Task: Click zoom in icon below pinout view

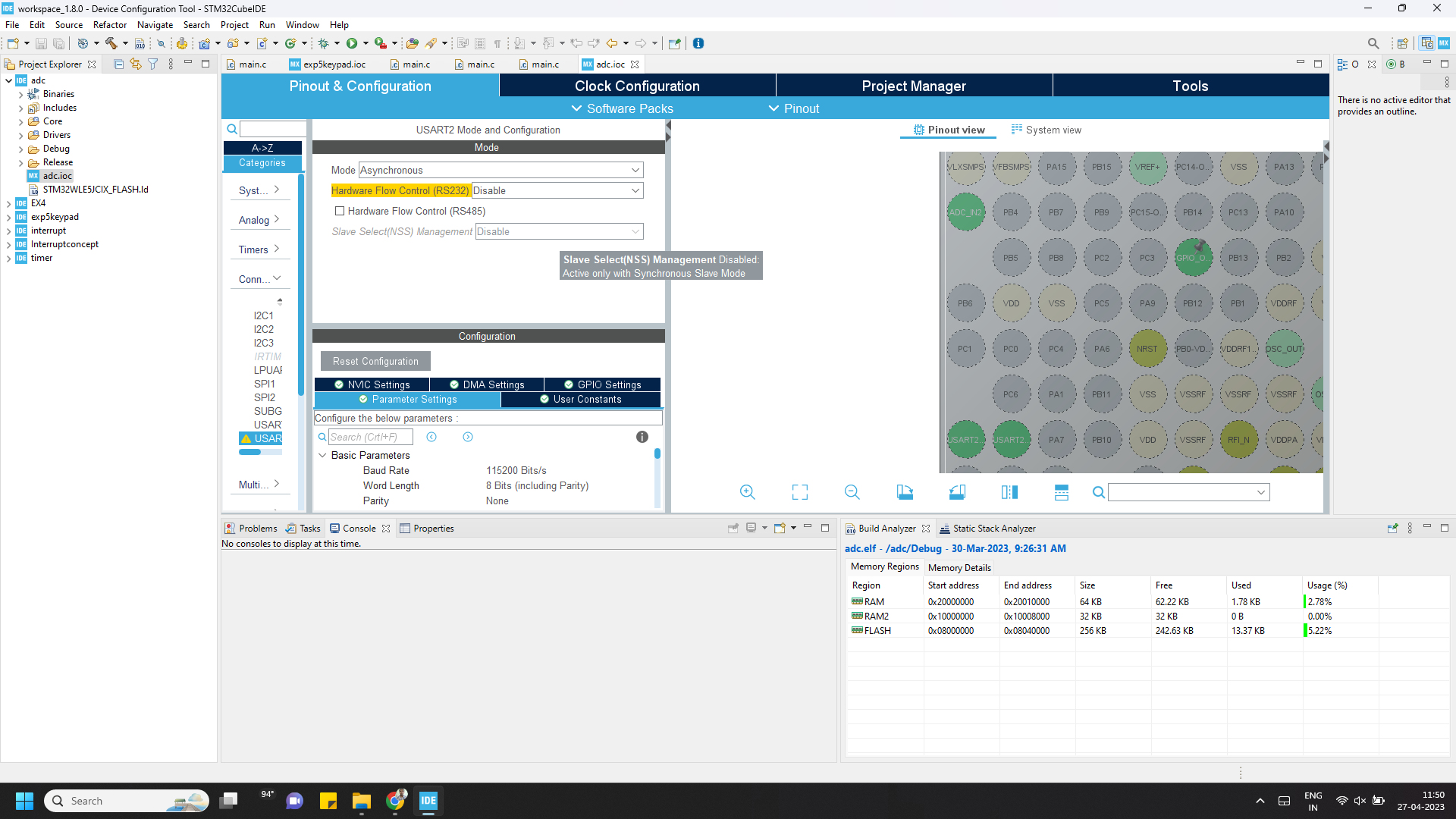Action: click(747, 492)
